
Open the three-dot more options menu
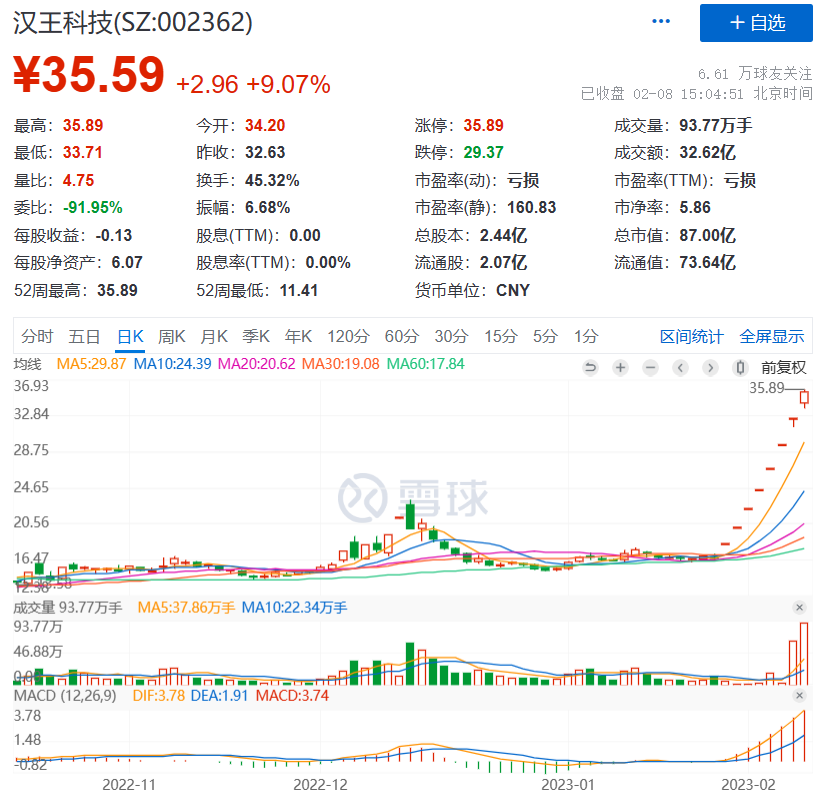click(x=660, y=22)
